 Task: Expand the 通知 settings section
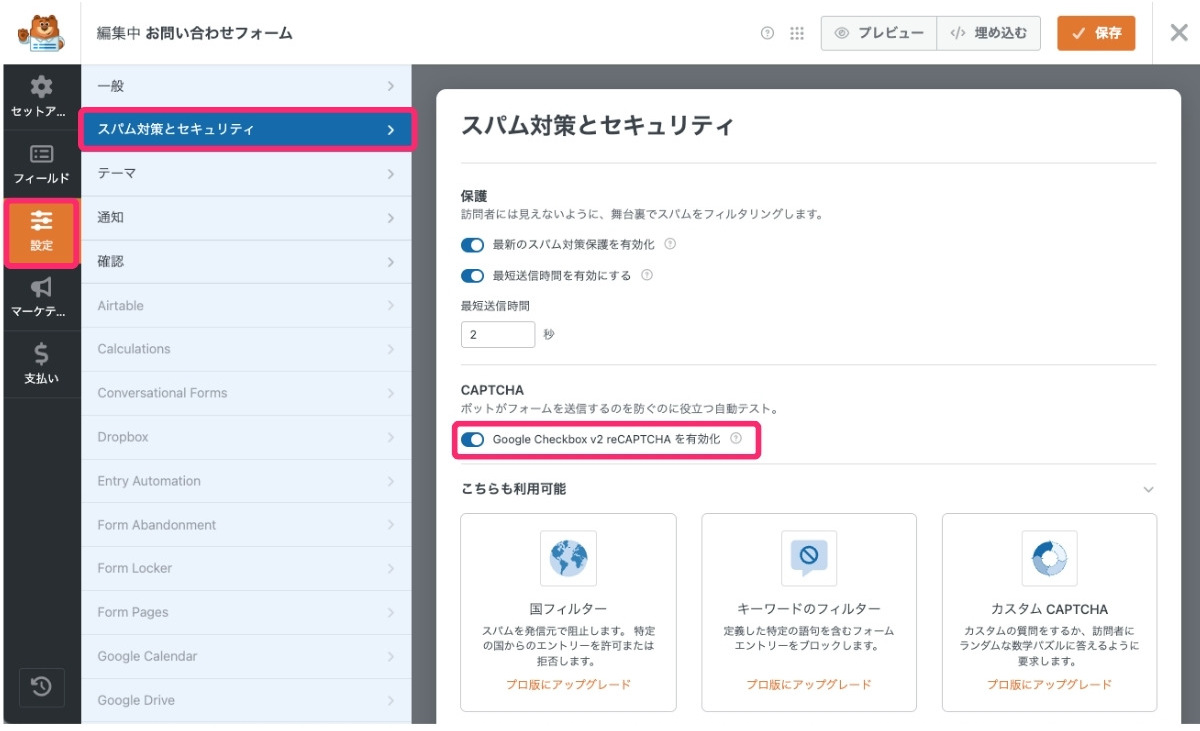[x=245, y=217]
